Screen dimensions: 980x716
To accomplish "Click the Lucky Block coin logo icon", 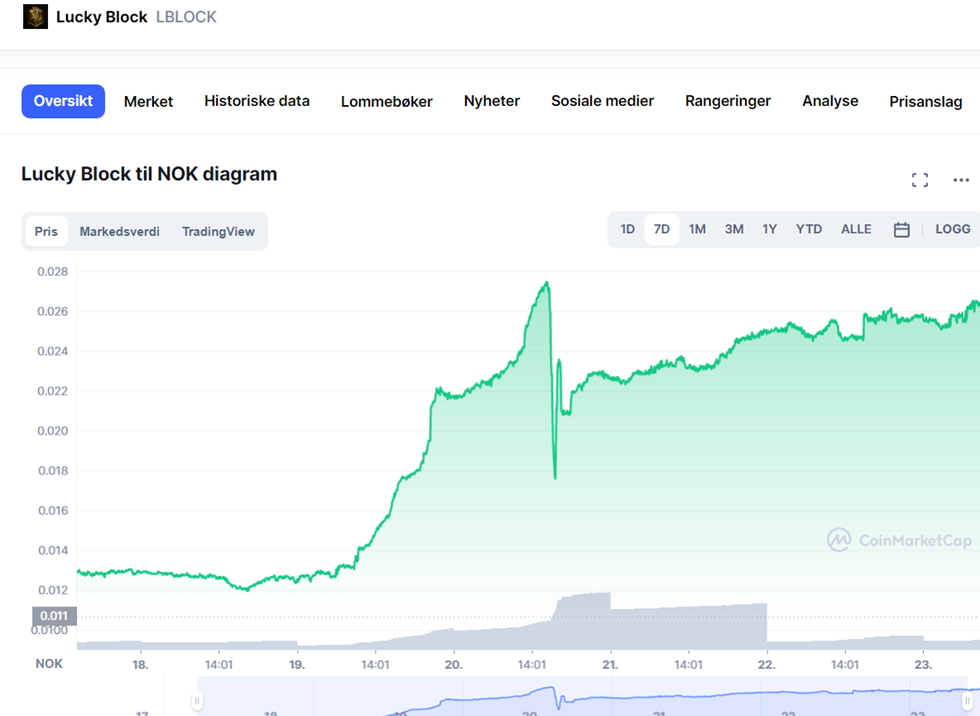I will click(35, 17).
